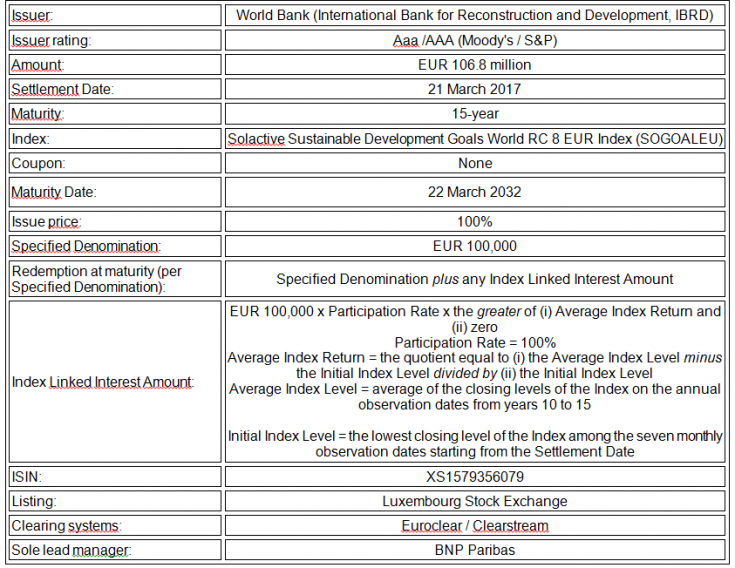
Task: Select the 'Euroclear / Clearstream' value
Action: pos(475,526)
